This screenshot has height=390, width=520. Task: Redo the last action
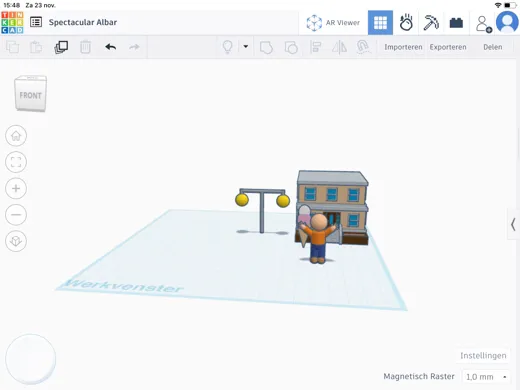tap(134, 47)
